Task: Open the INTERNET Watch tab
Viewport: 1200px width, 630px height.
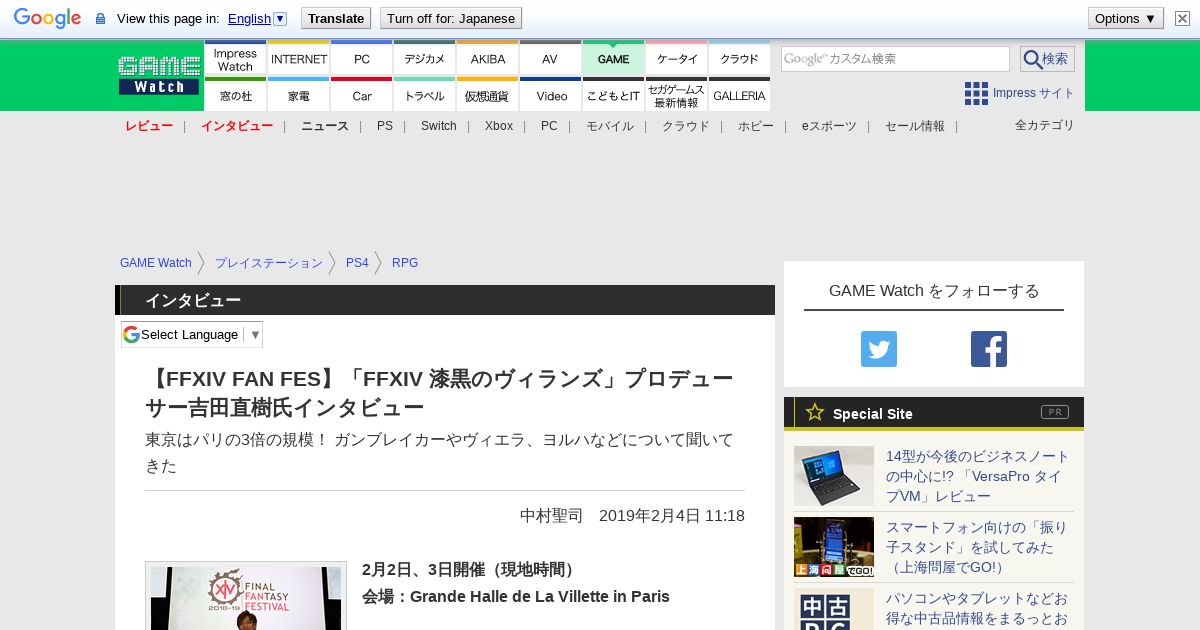Action: [299, 58]
